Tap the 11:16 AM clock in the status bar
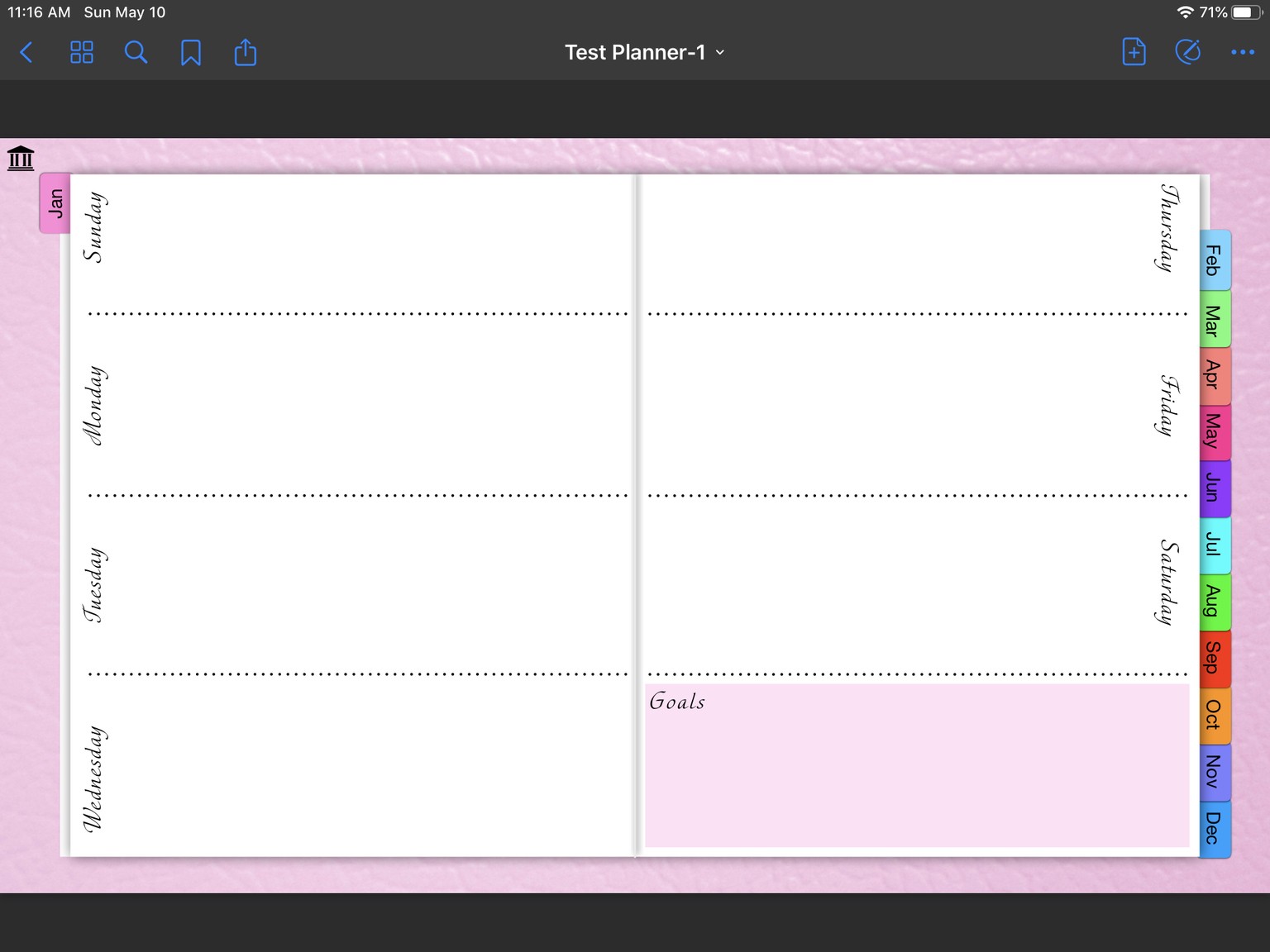1270x952 pixels. (39, 12)
